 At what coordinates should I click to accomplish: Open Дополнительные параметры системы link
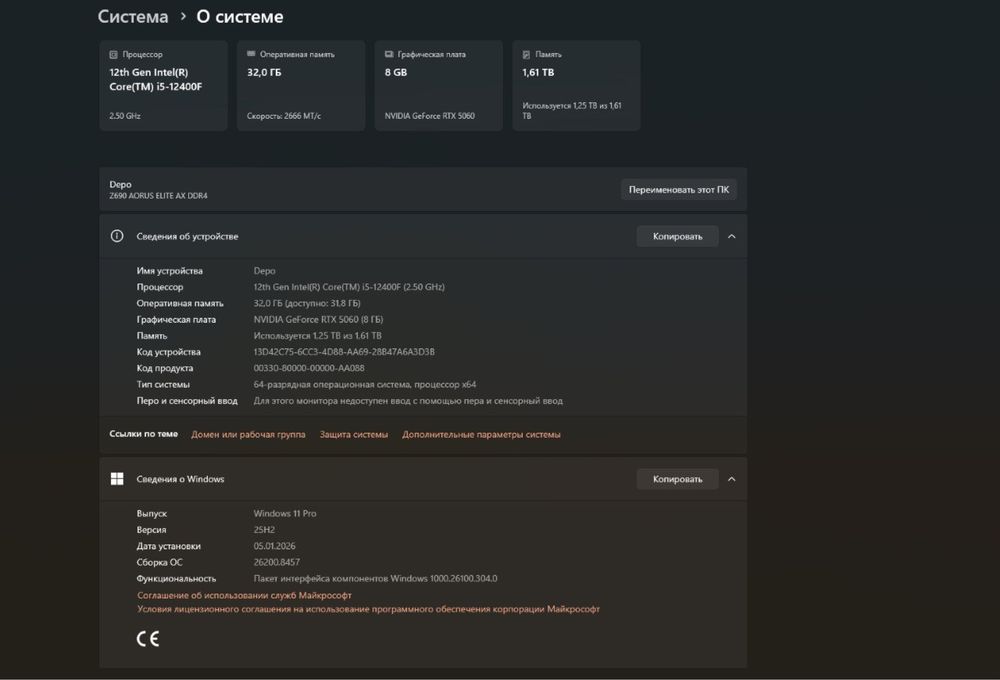481,434
